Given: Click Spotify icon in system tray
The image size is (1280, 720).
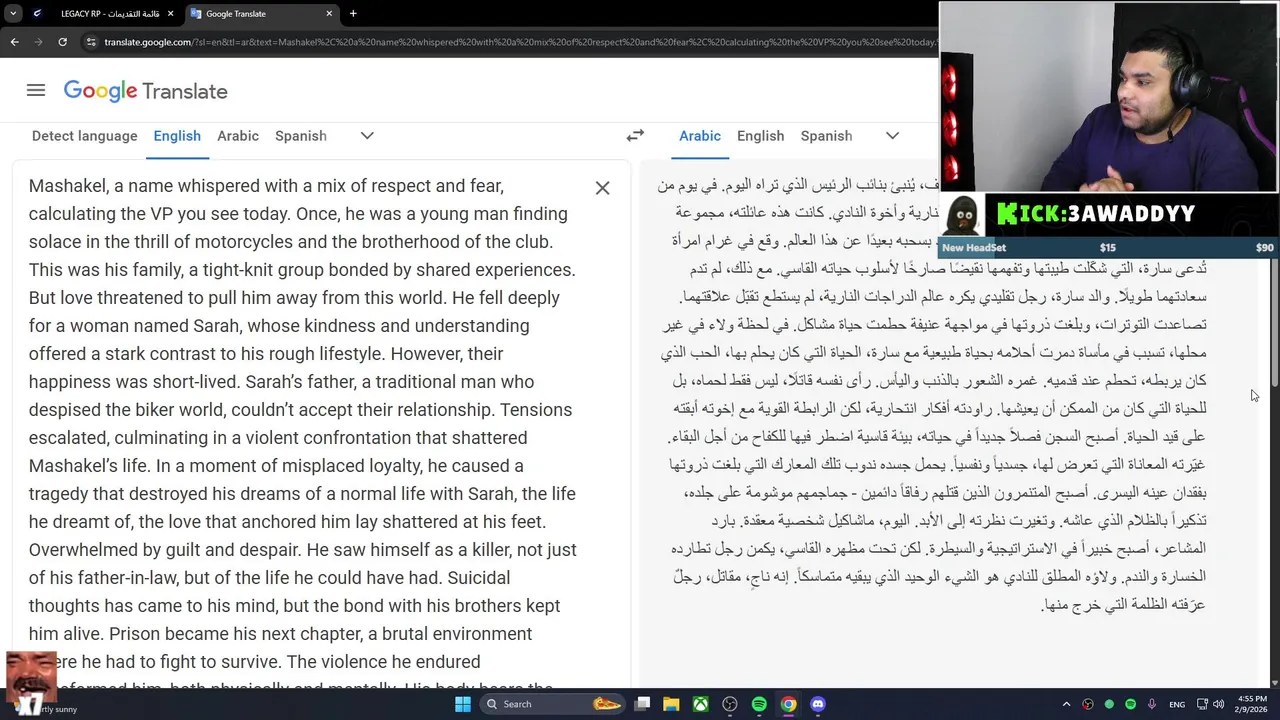Looking at the screenshot, I should pos(1131,704).
